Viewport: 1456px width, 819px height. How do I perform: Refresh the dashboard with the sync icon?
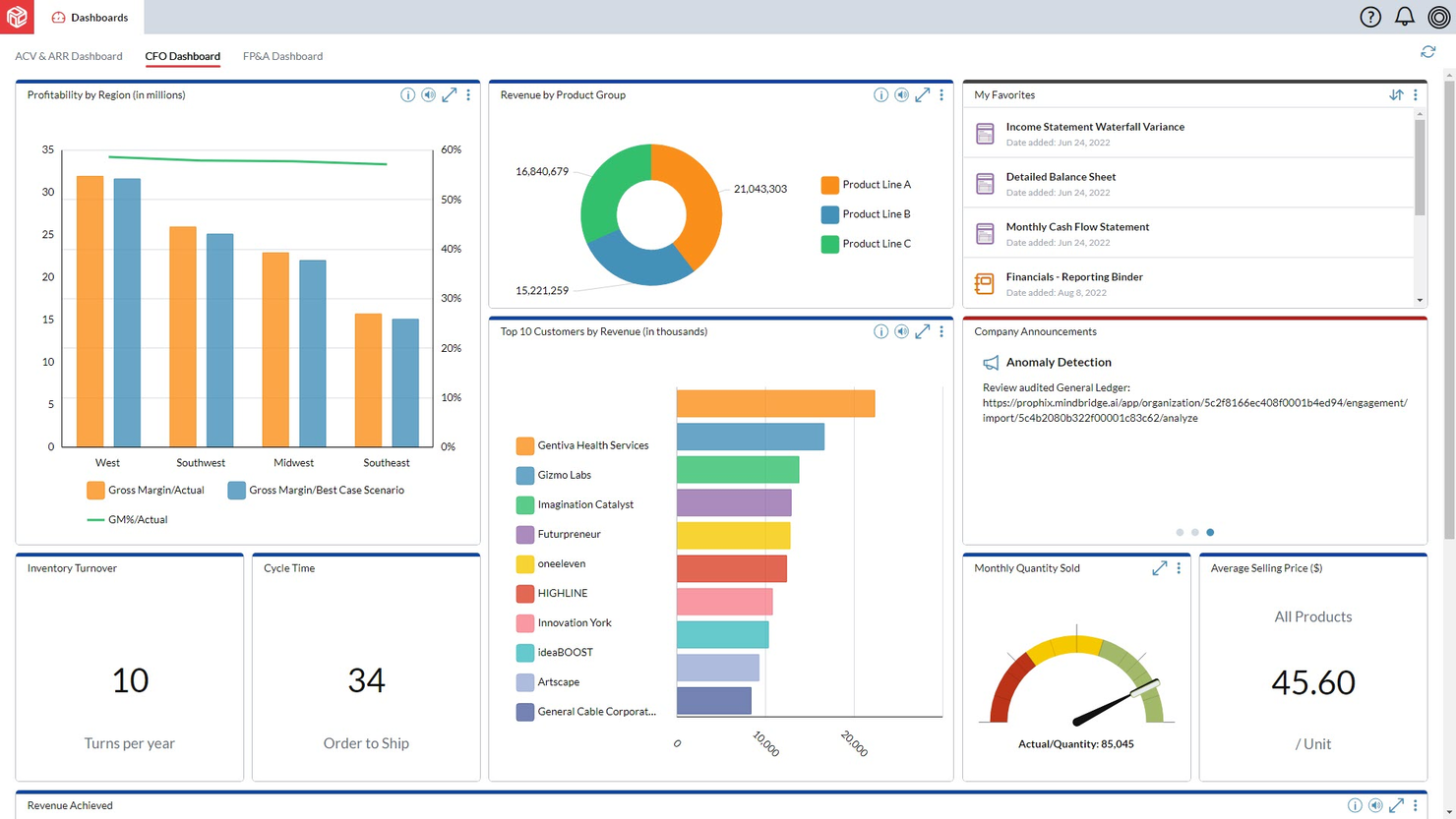(1428, 51)
